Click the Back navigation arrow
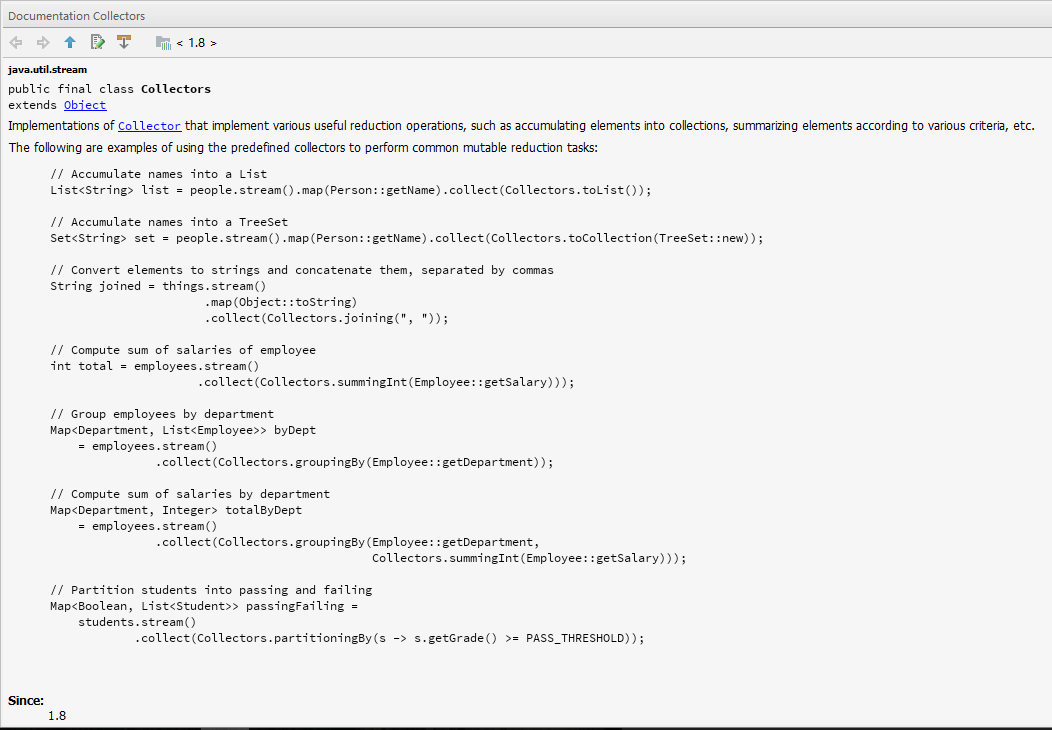 16,42
